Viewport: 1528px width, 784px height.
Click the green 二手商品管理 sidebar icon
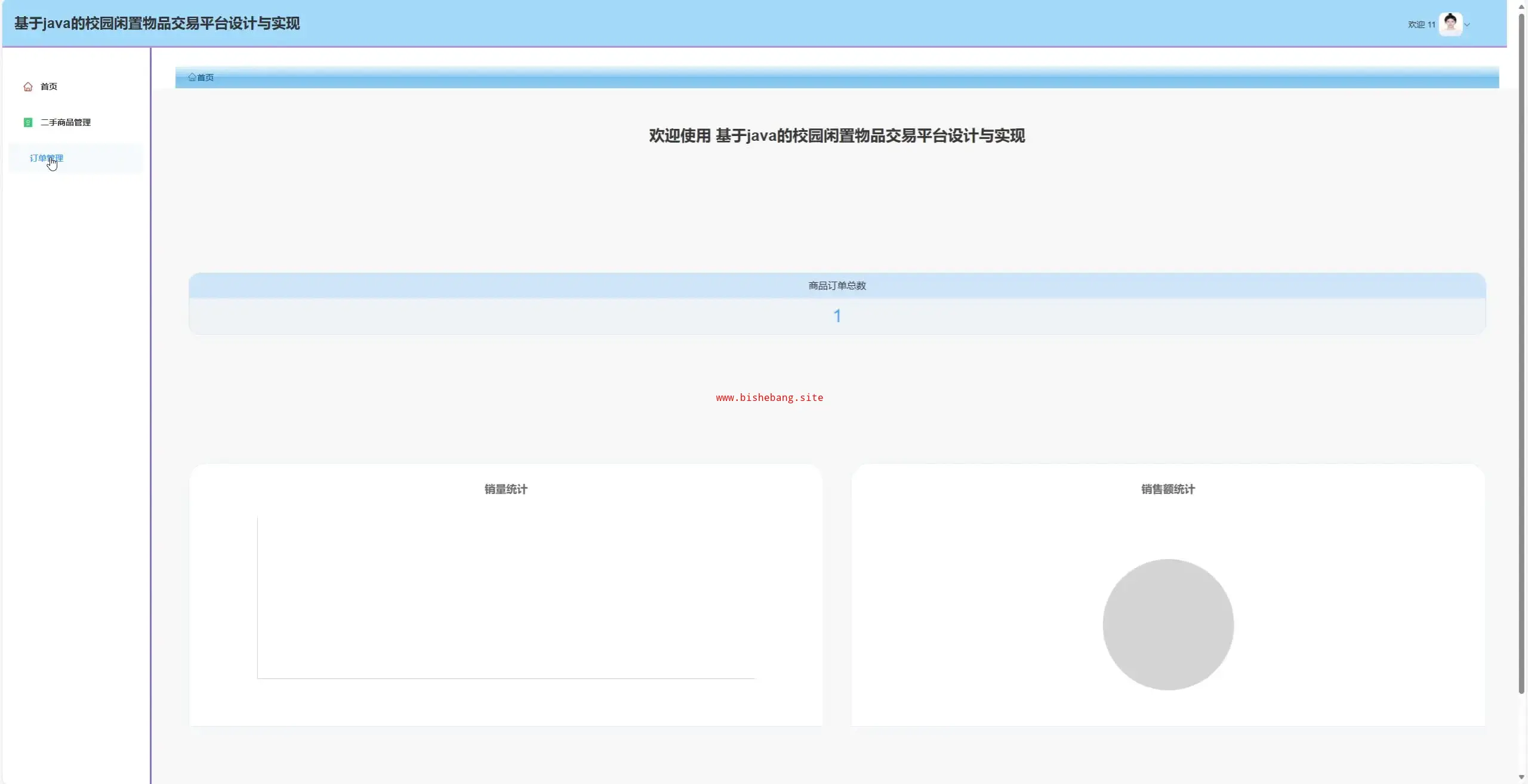coord(28,122)
